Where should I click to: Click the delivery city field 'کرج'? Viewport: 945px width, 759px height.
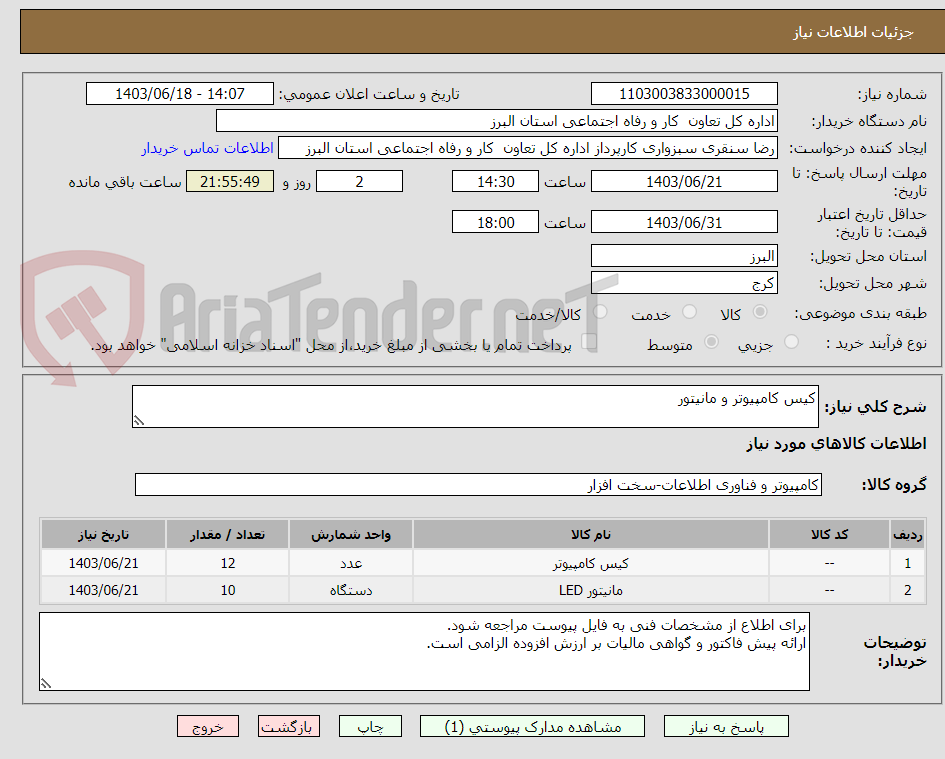(684, 283)
